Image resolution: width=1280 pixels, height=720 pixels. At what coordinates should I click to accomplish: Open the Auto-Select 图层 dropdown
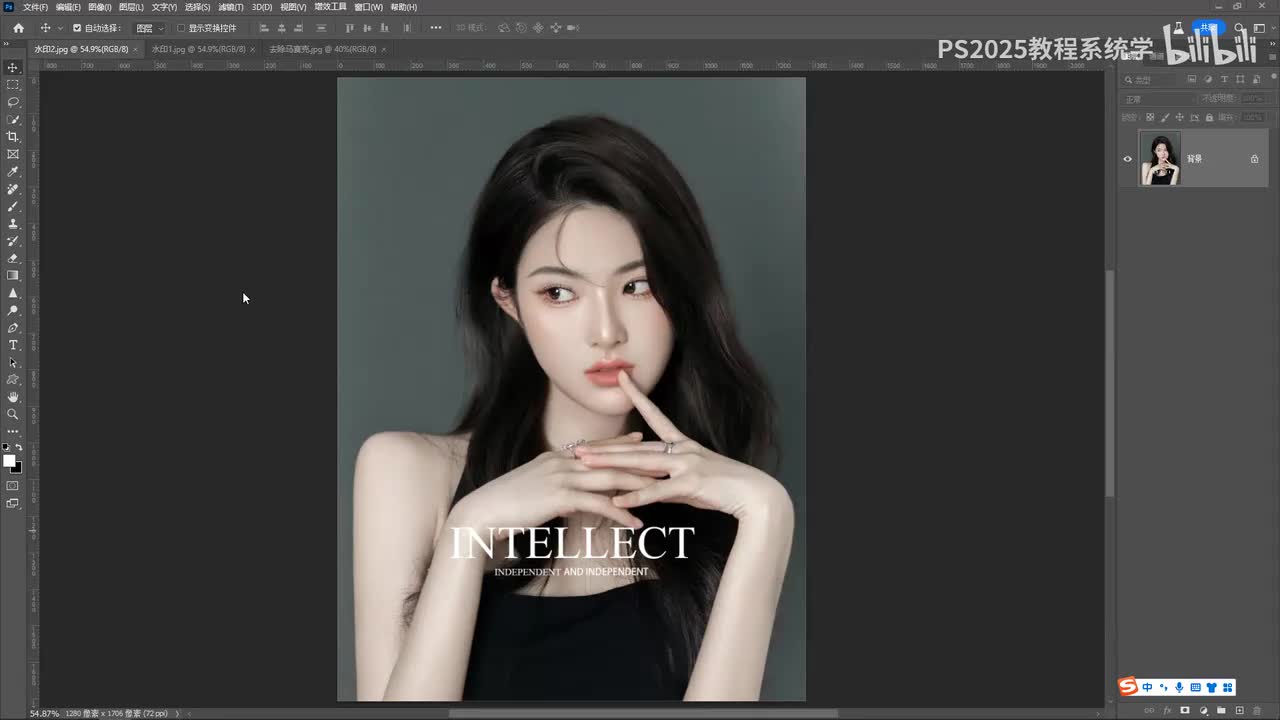click(x=150, y=28)
